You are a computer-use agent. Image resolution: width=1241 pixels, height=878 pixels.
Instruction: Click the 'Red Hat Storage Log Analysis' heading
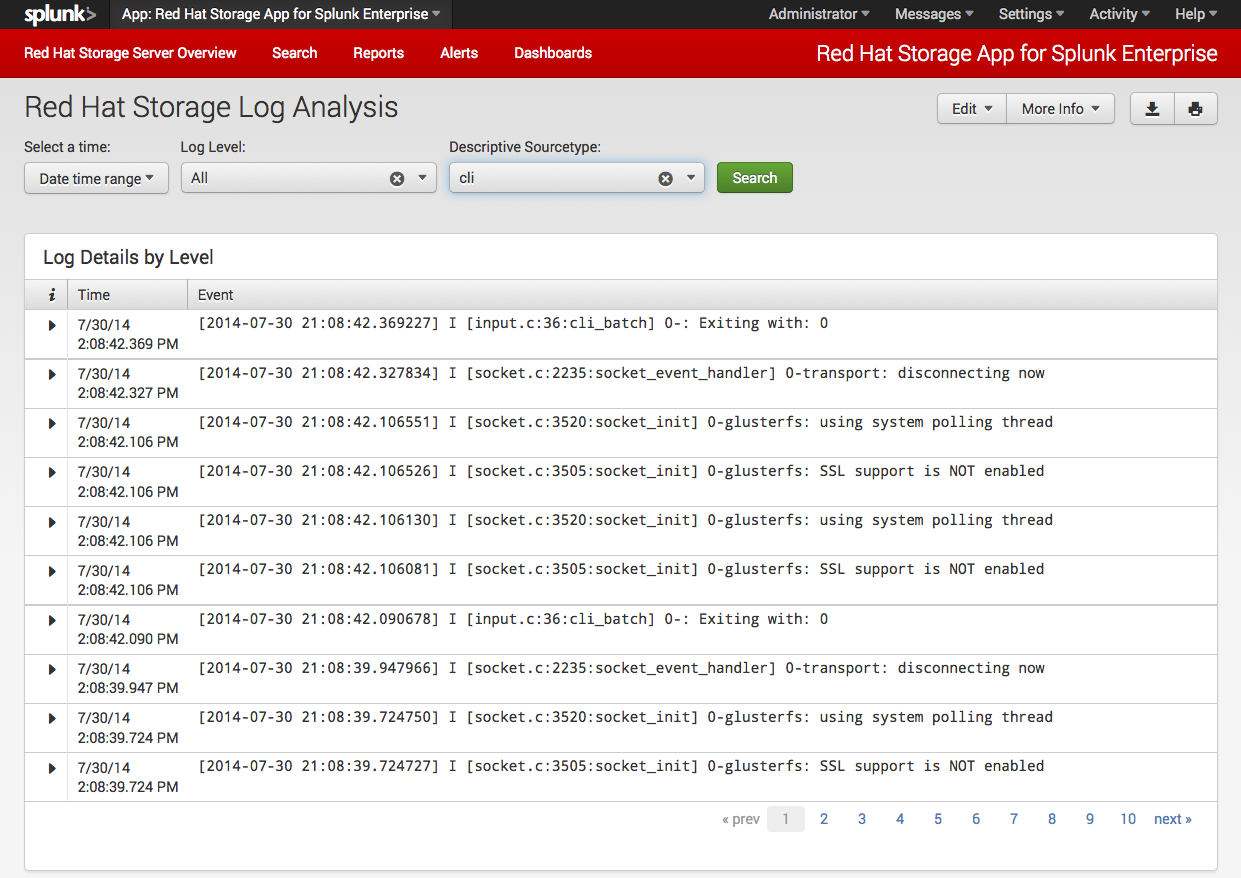click(x=211, y=108)
